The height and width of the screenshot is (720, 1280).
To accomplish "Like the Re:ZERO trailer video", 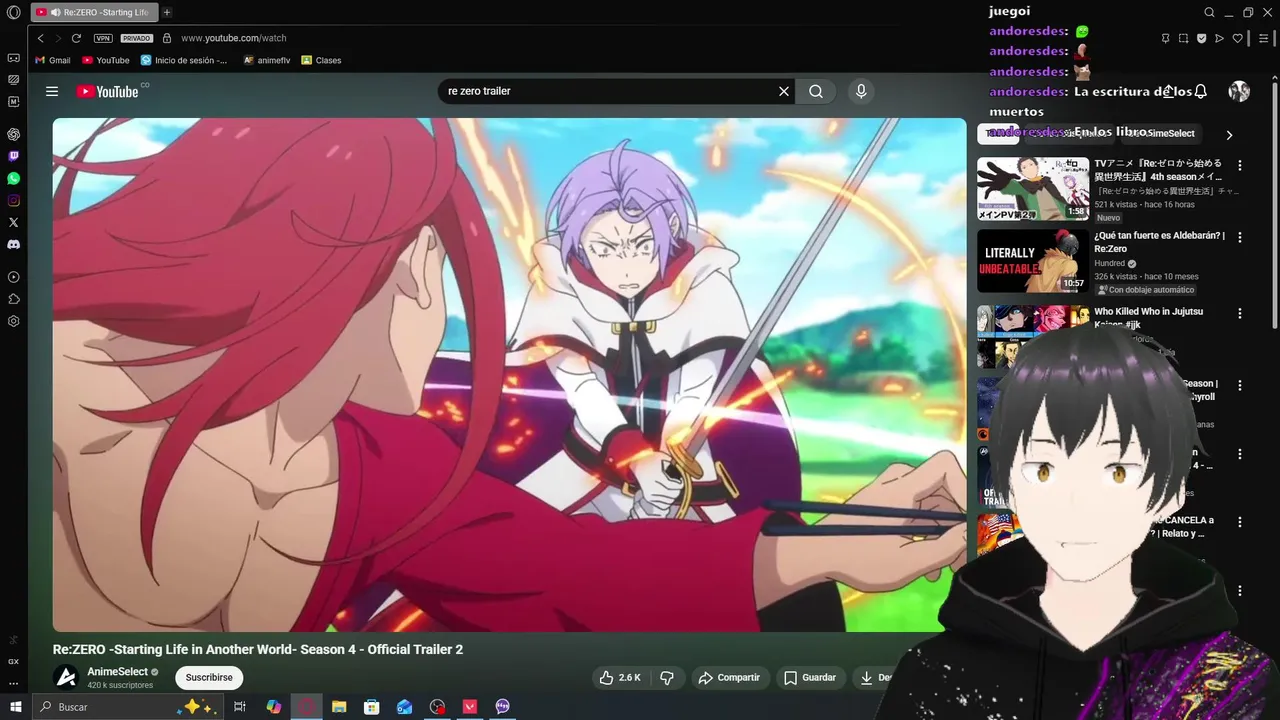I will point(620,678).
